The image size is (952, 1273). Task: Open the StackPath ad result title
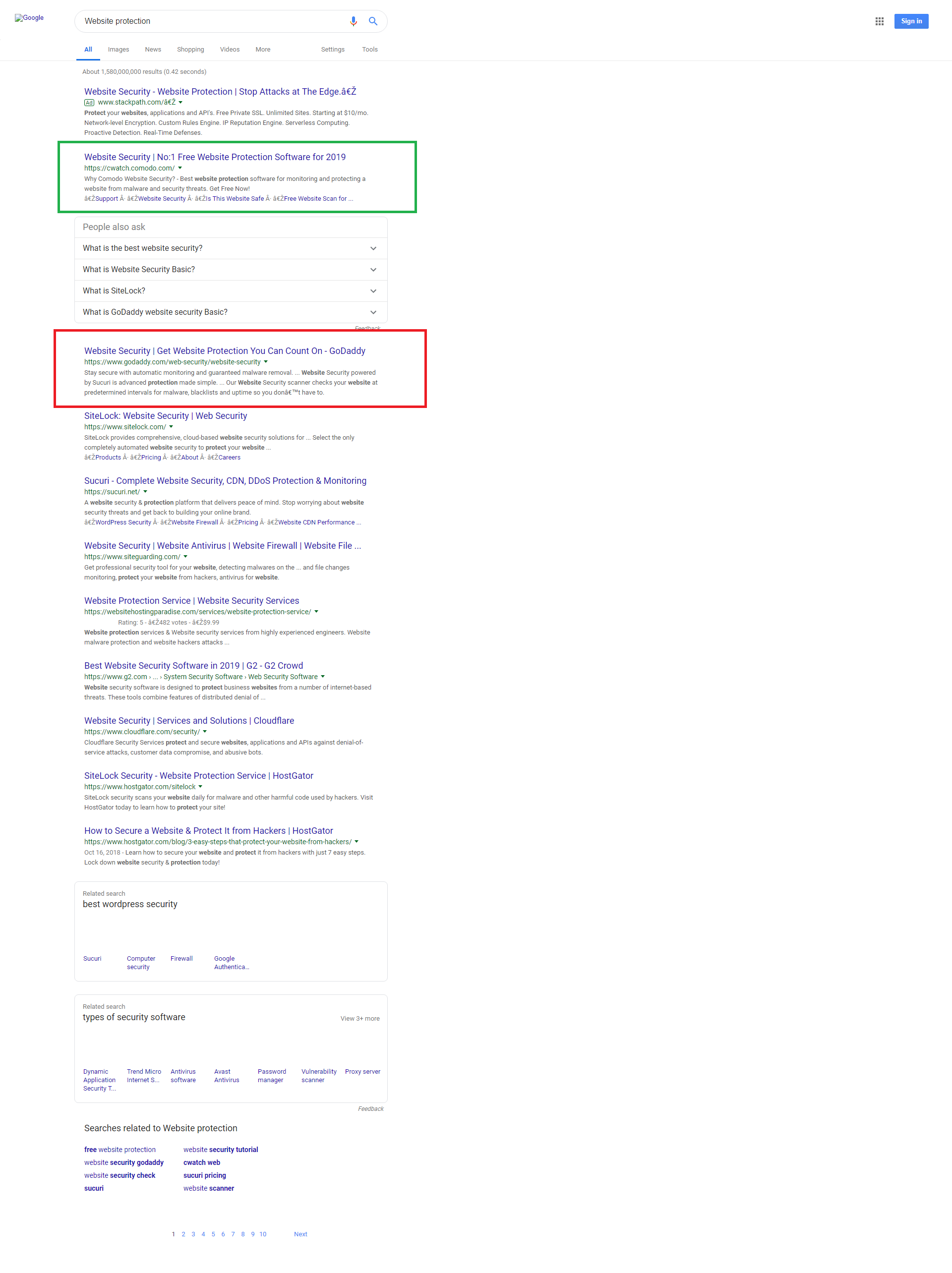tap(220, 92)
